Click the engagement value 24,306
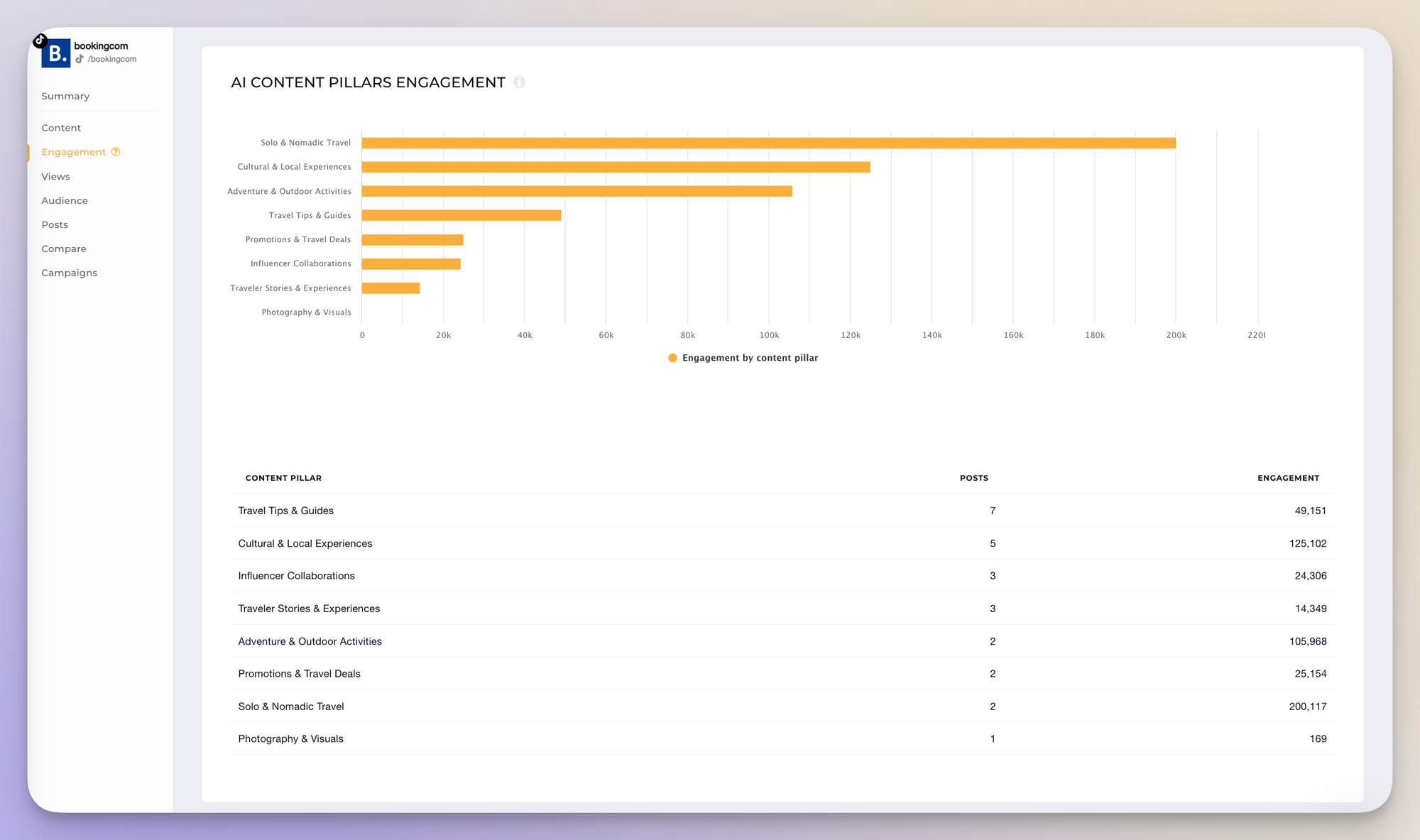This screenshot has height=840, width=1420. click(1311, 576)
